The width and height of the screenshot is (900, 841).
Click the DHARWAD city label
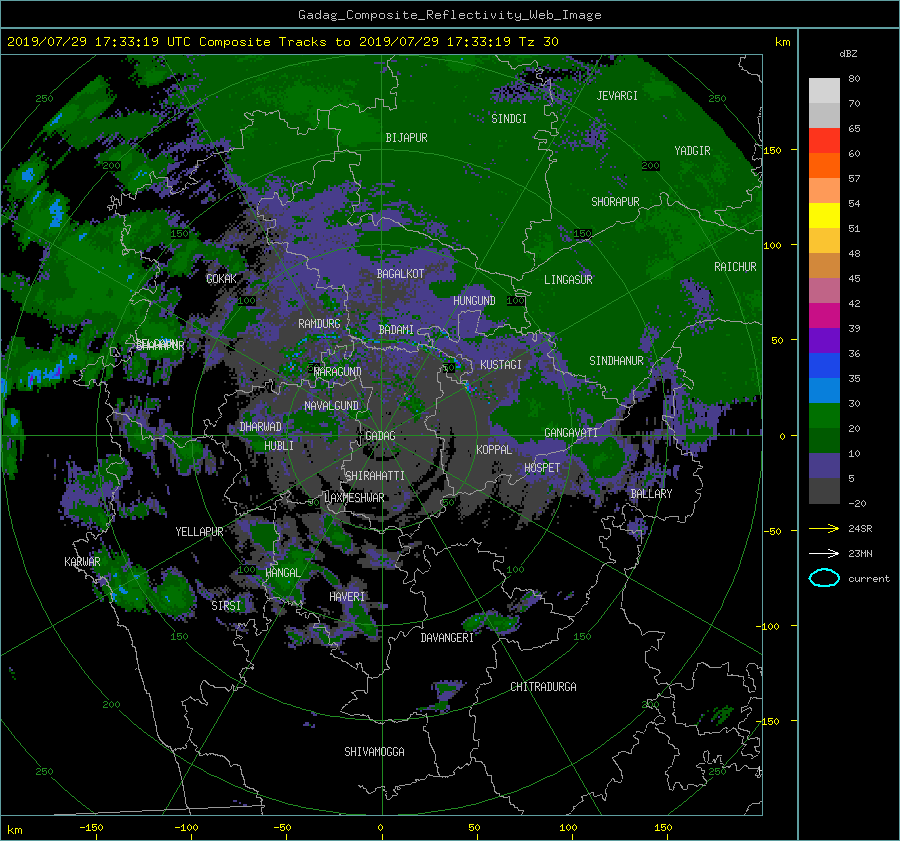click(261, 427)
